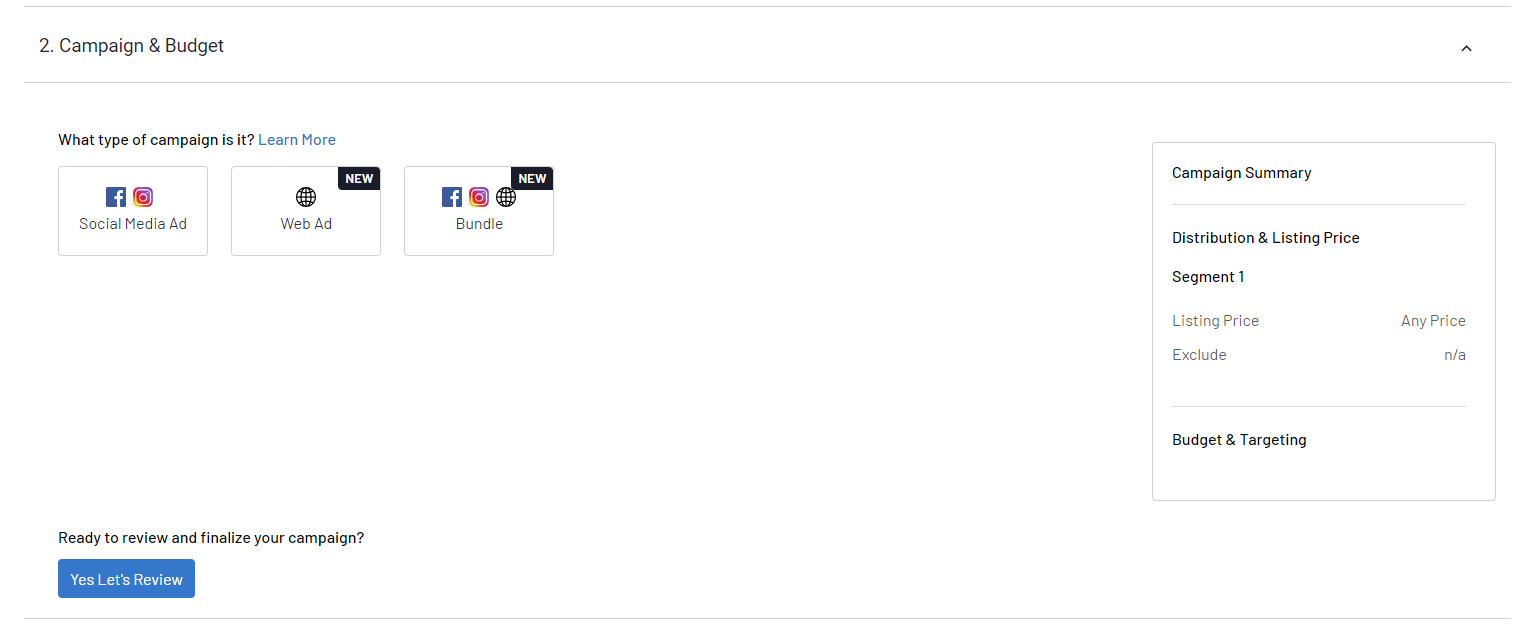Click the Any Price listing value
This screenshot has width=1528, height=626.
tap(1433, 321)
